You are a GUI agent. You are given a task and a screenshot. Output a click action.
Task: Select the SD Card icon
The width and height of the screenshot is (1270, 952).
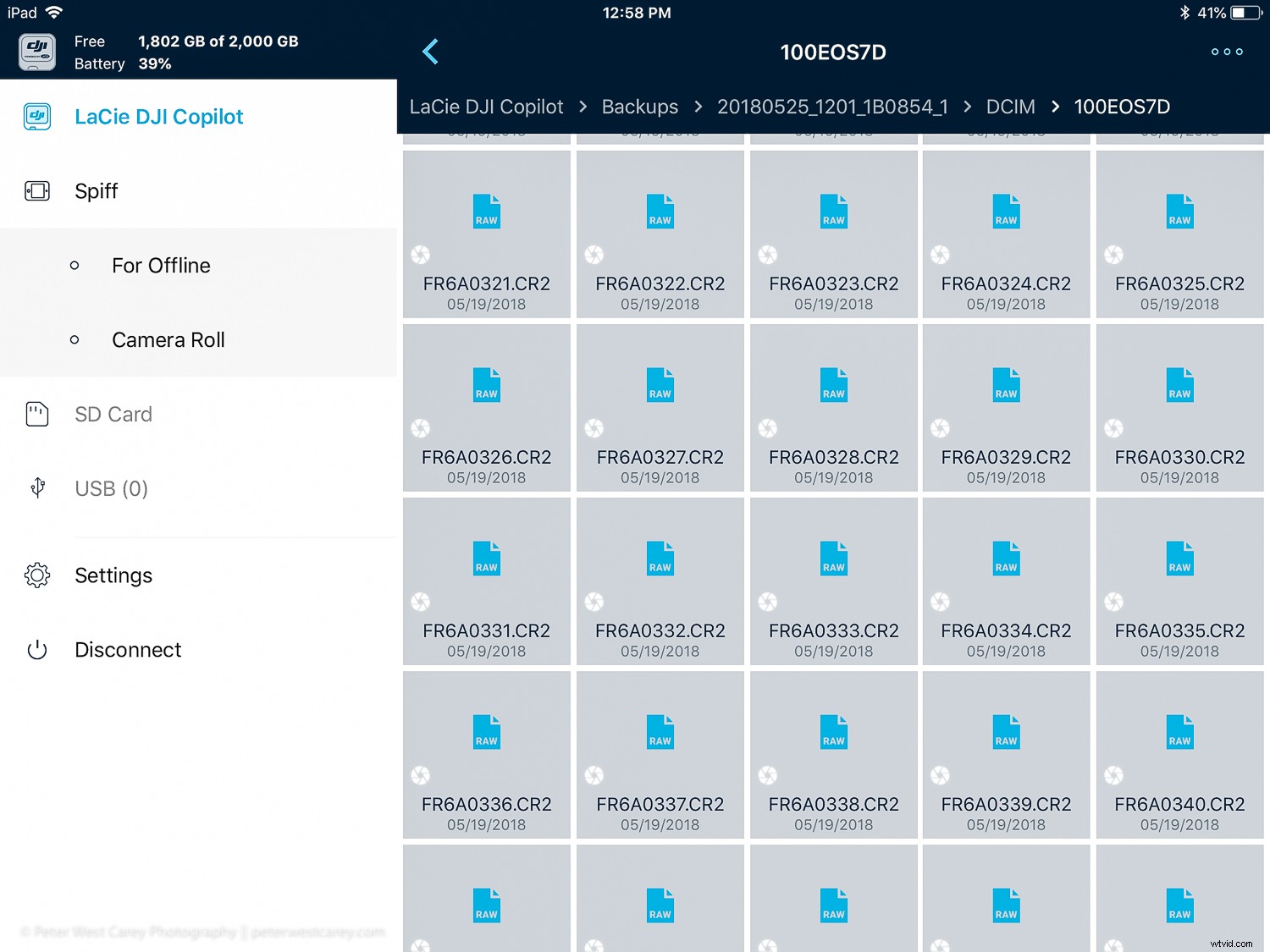point(37,414)
